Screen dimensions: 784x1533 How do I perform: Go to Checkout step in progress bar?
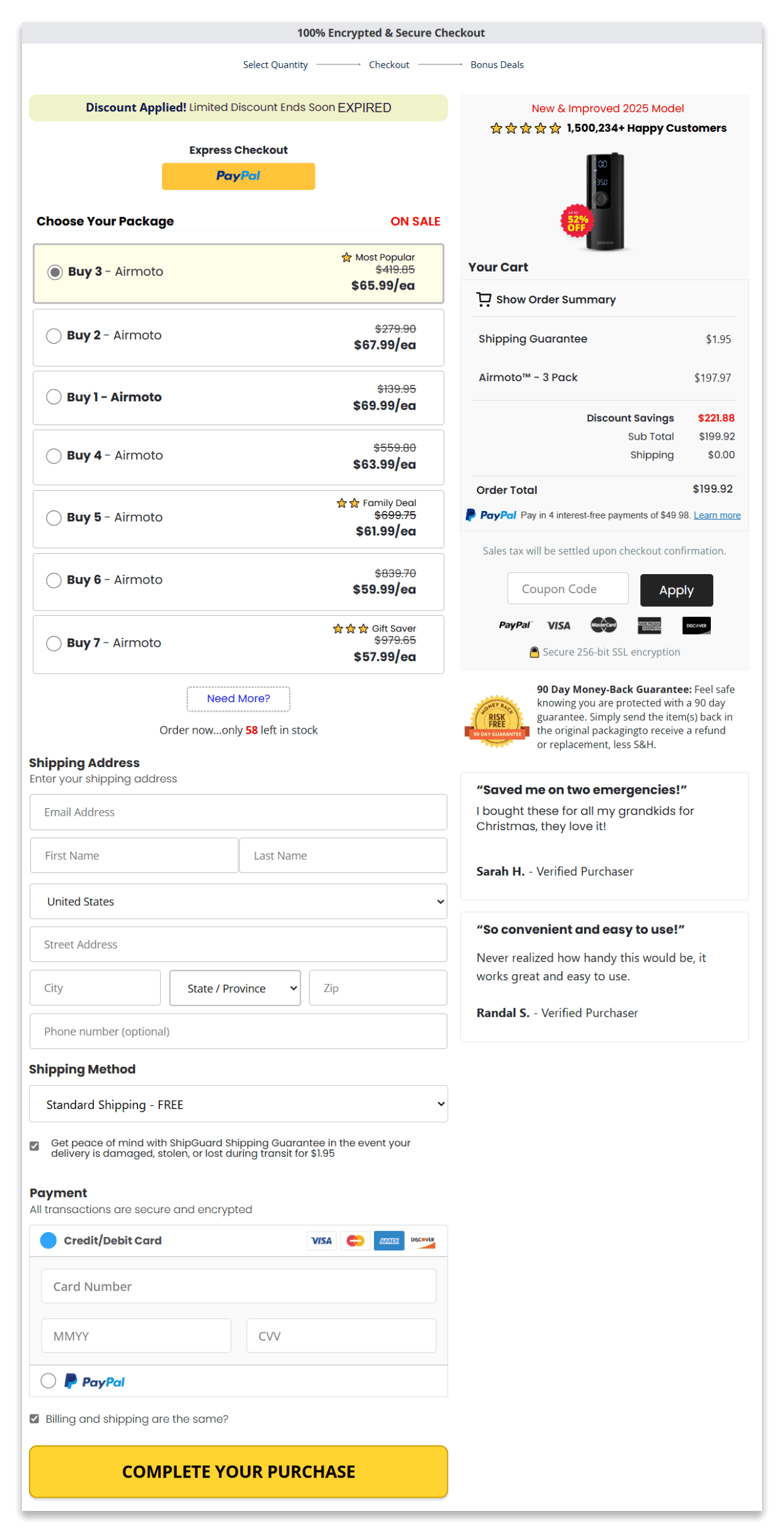coord(389,65)
